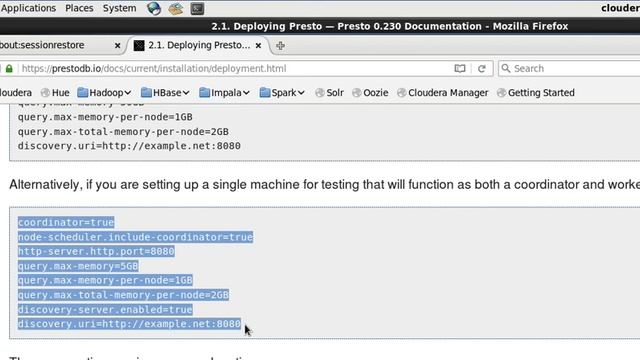
Task: Open the mail client panel icon
Action: tap(176, 8)
